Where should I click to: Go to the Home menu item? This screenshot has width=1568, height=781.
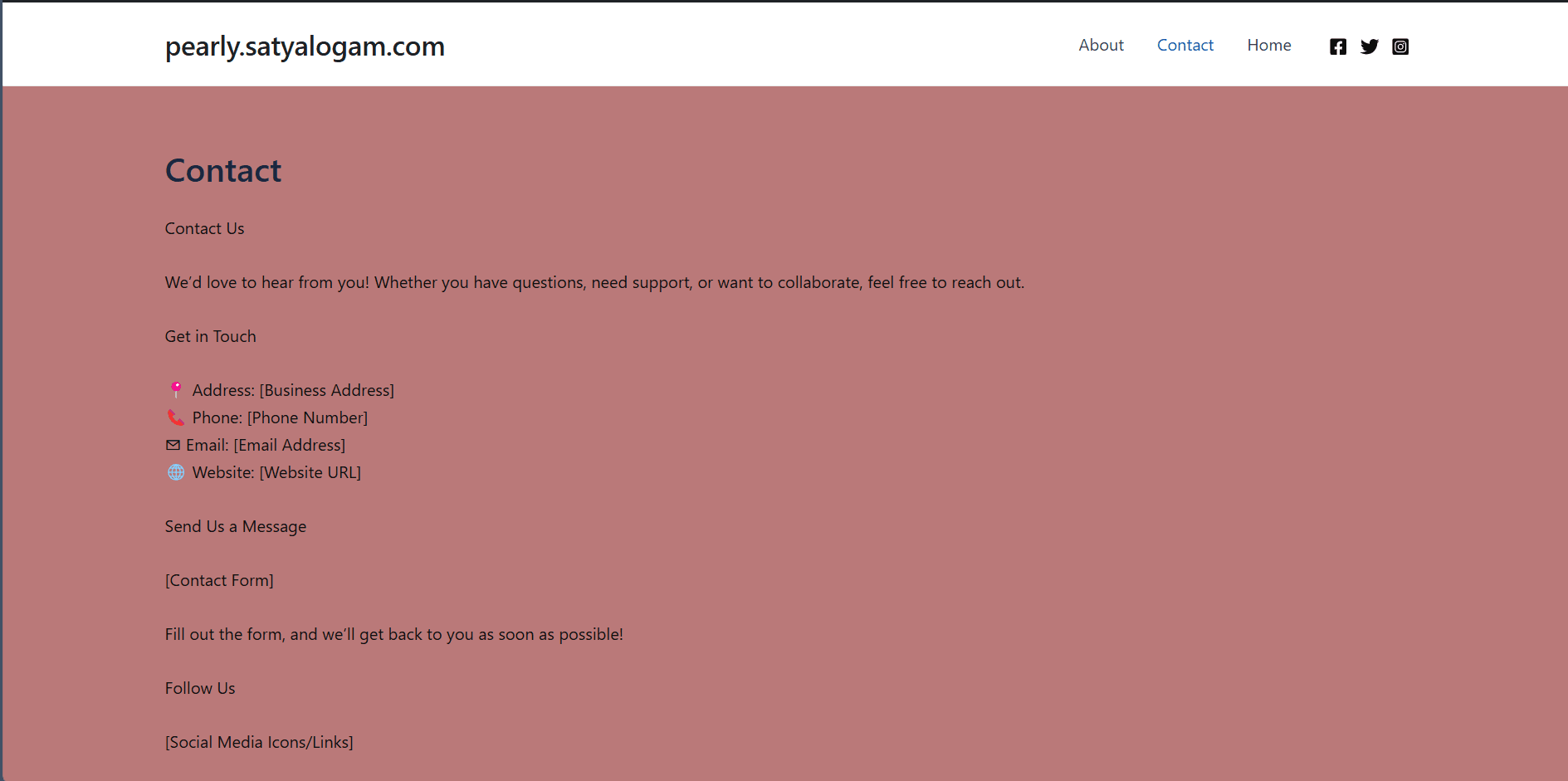pos(1268,46)
